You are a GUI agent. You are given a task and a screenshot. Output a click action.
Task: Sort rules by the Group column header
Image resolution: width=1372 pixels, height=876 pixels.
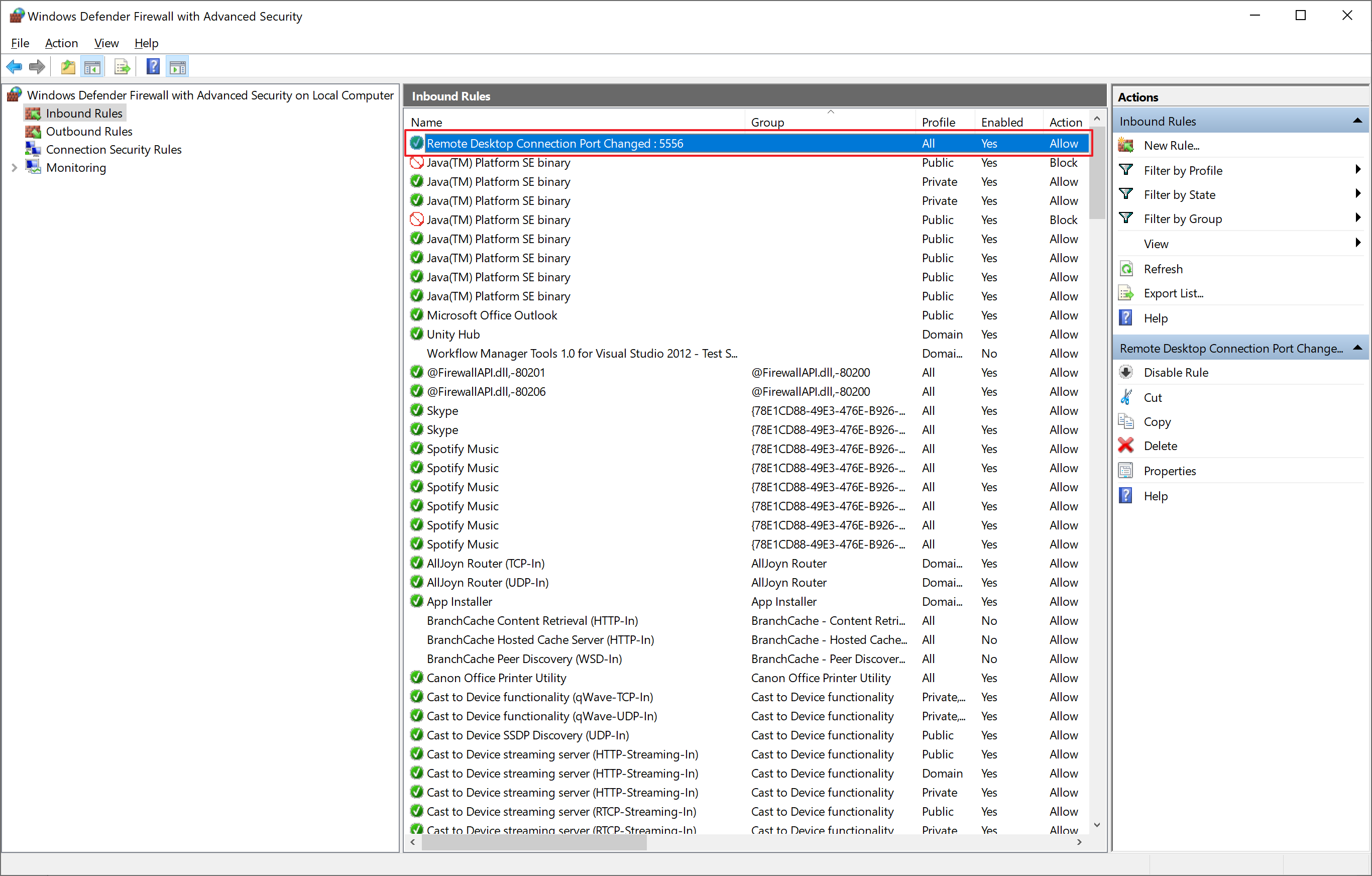(767, 122)
